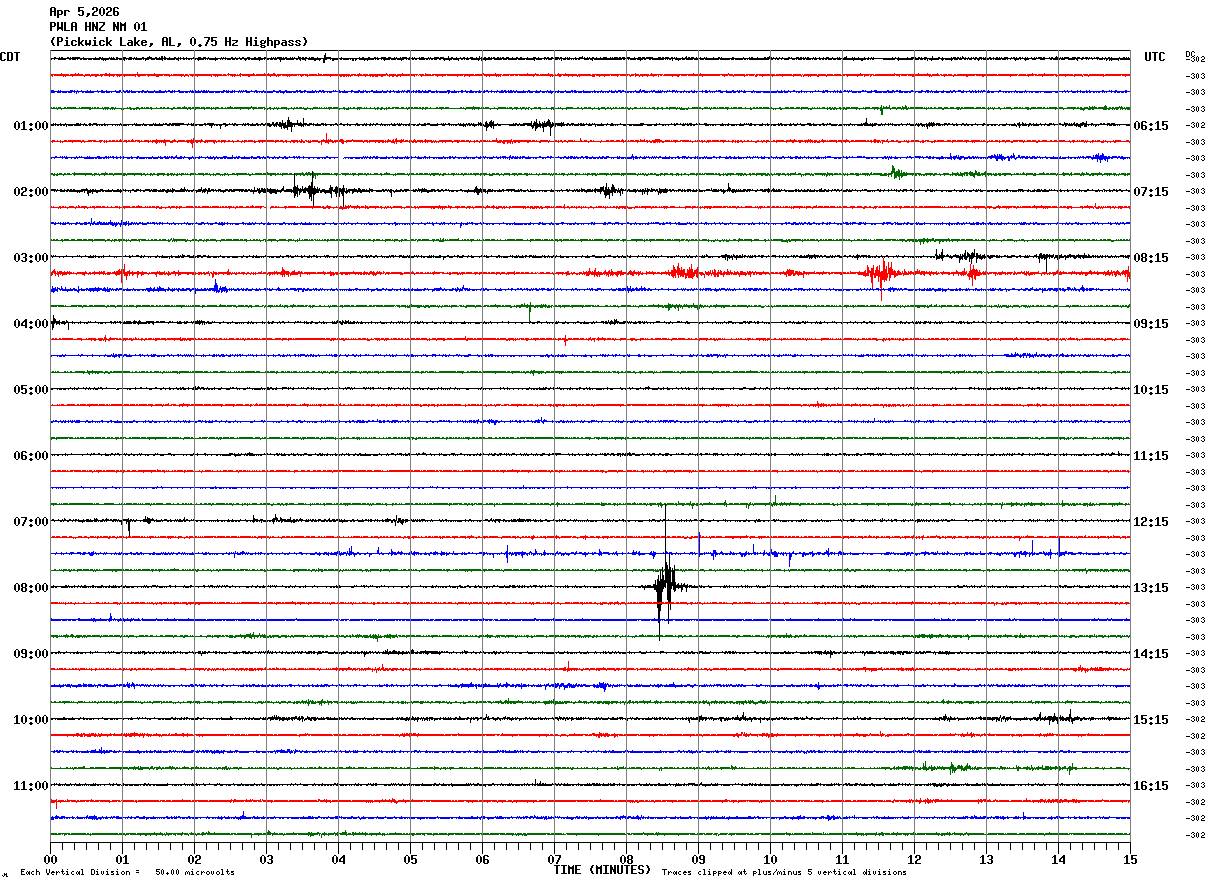Select the 03:00 CDT row label
This screenshot has width=1210, height=886.
point(31,258)
